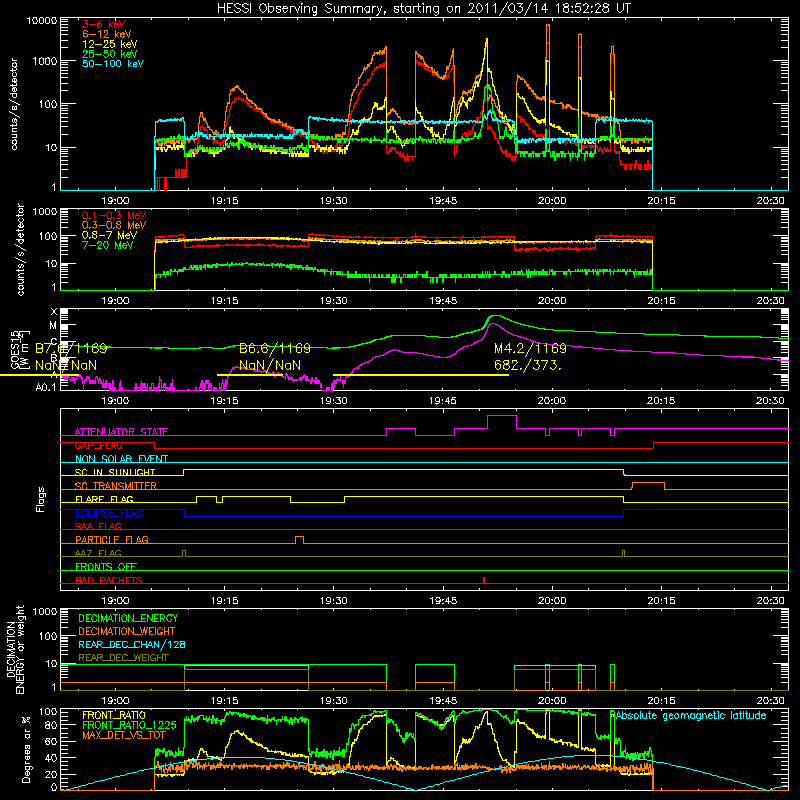
Task: Click the A0.1 GOES y-axis label
Action: pos(46,388)
